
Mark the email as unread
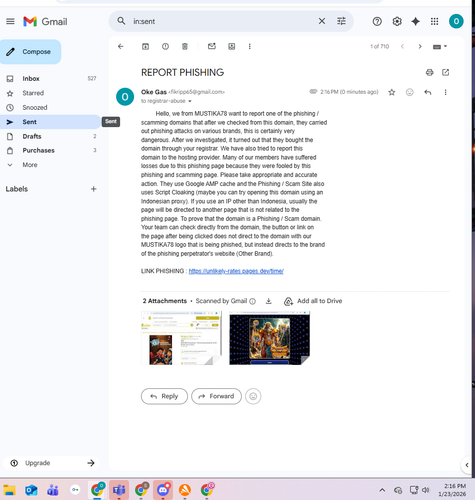click(x=212, y=46)
